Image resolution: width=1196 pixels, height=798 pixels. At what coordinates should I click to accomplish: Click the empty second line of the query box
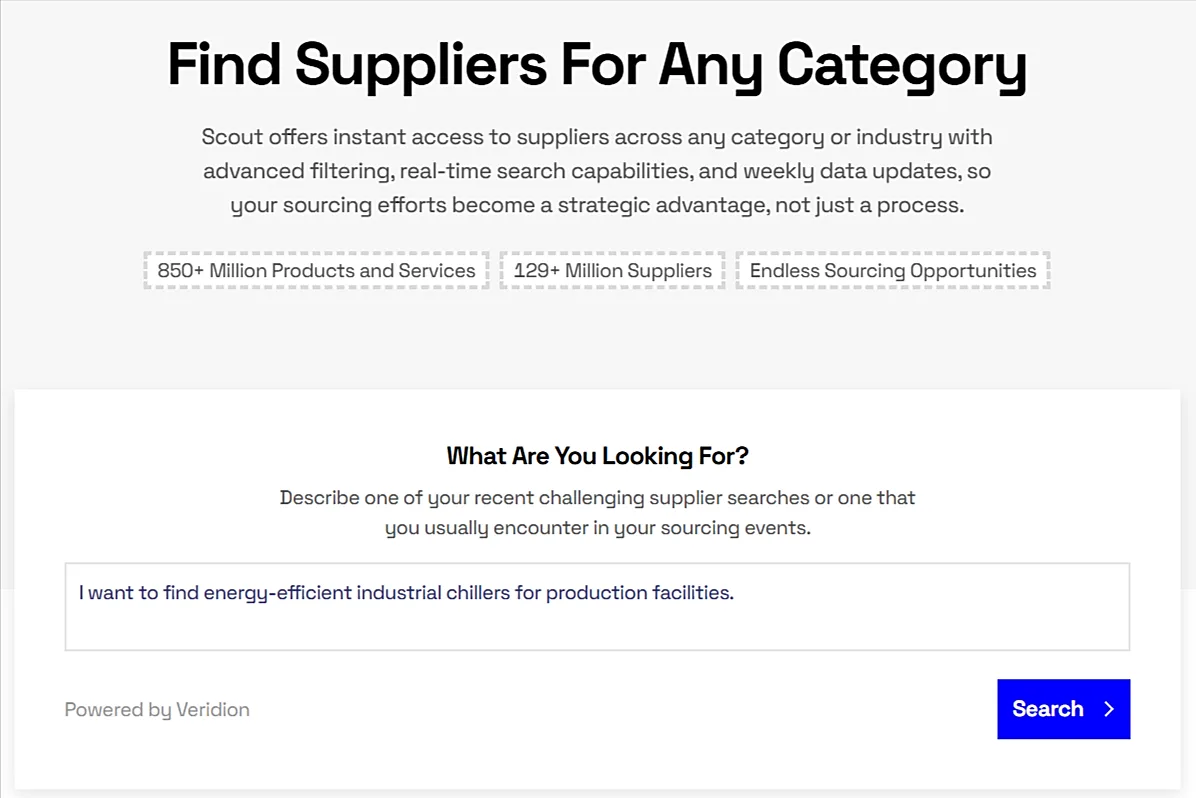597,627
